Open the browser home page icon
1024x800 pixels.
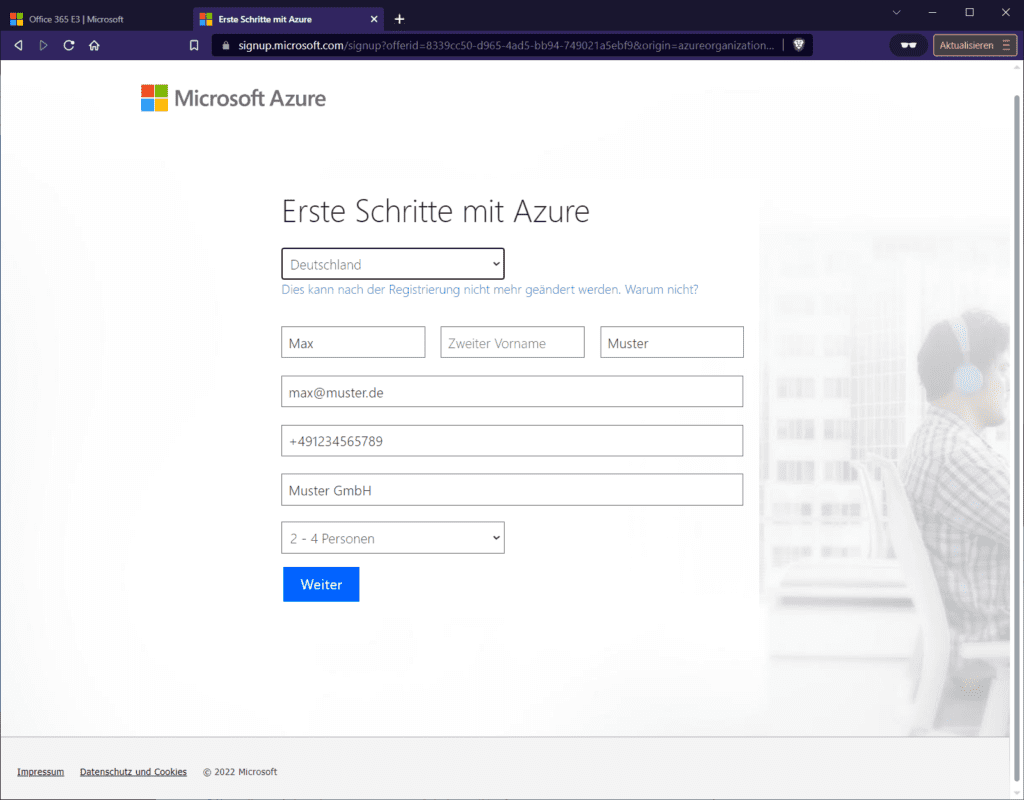click(x=94, y=45)
